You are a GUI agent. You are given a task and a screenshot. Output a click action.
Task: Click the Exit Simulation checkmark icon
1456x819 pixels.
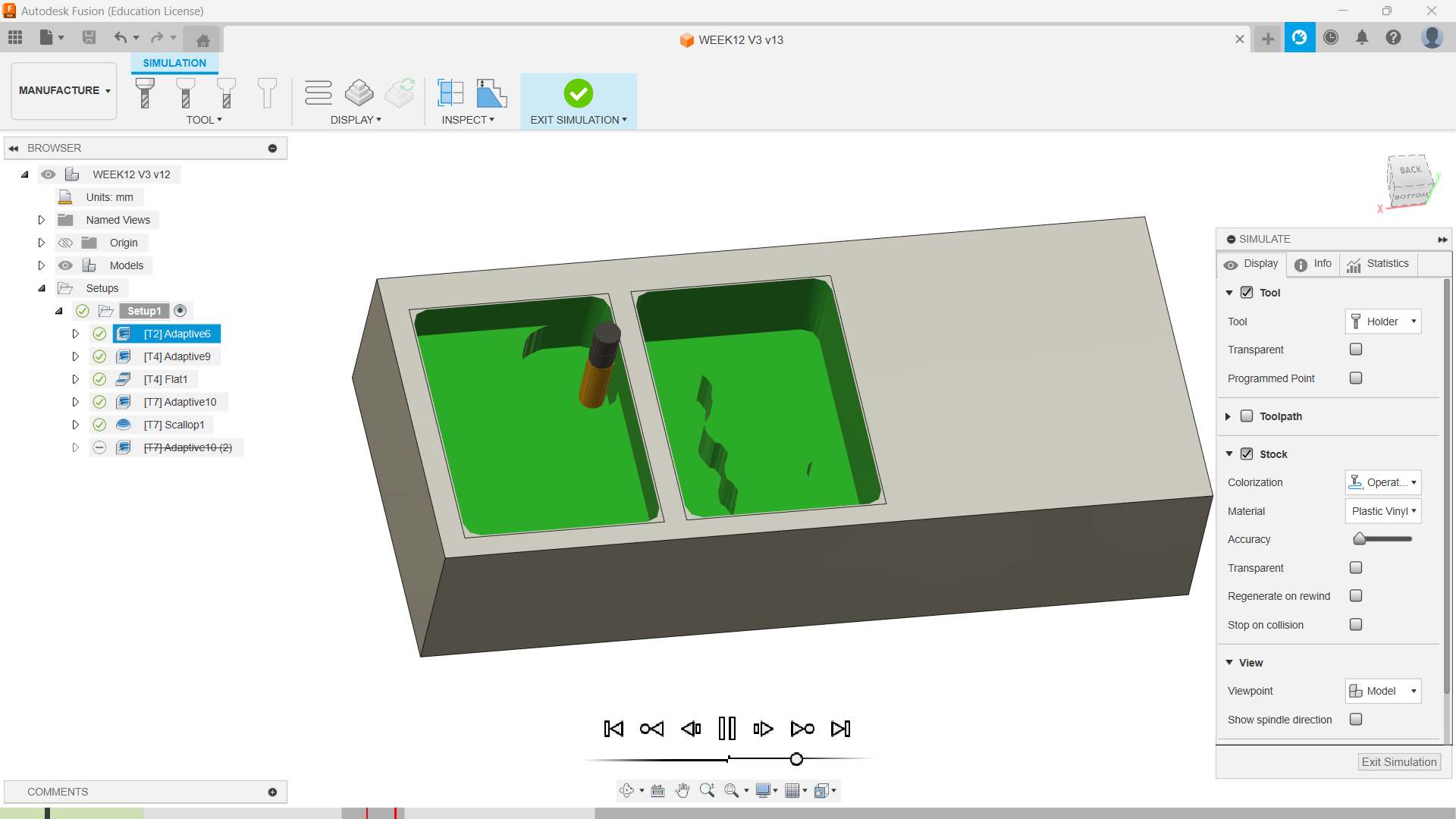578,93
